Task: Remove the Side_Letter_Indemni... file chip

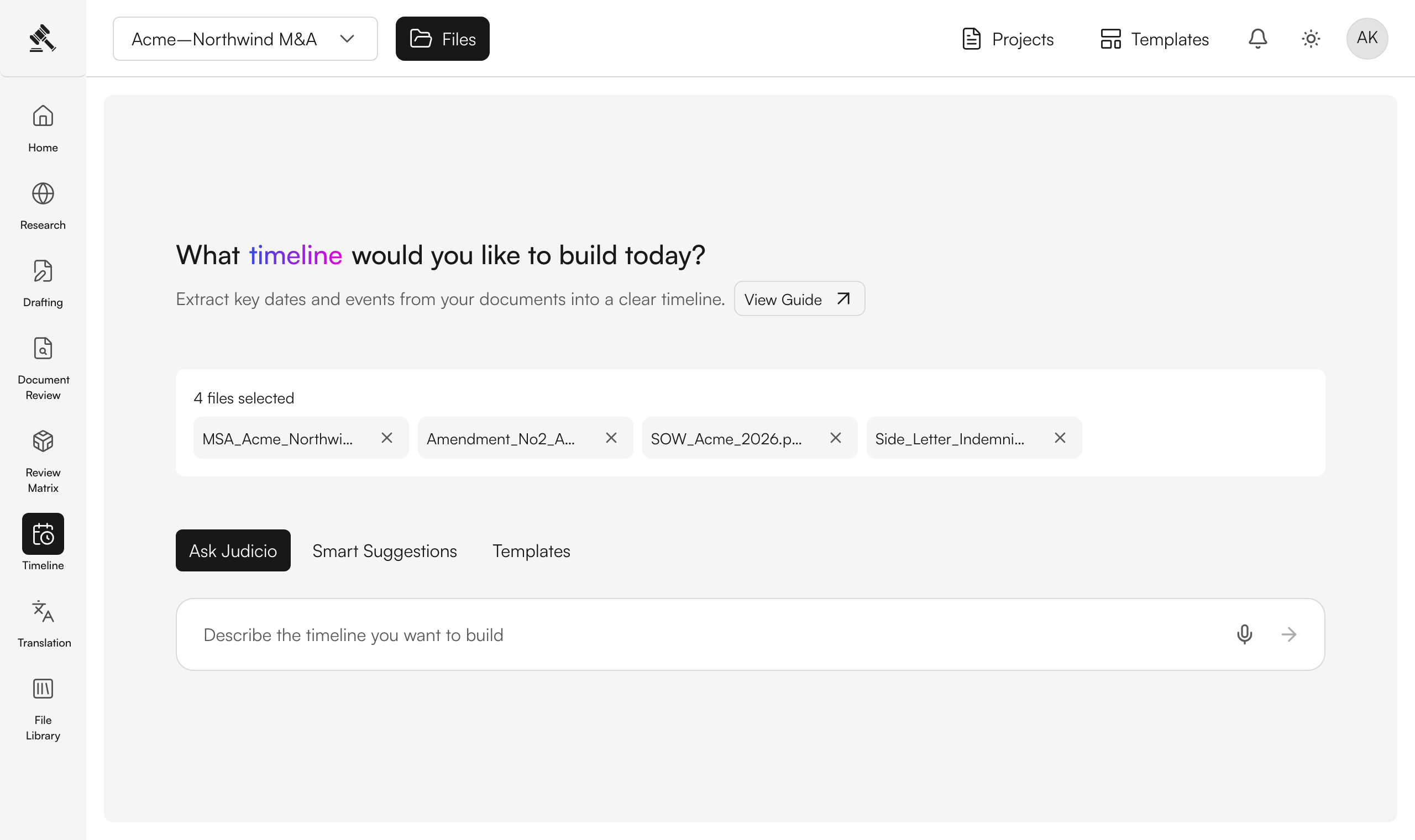Action: click(1060, 438)
